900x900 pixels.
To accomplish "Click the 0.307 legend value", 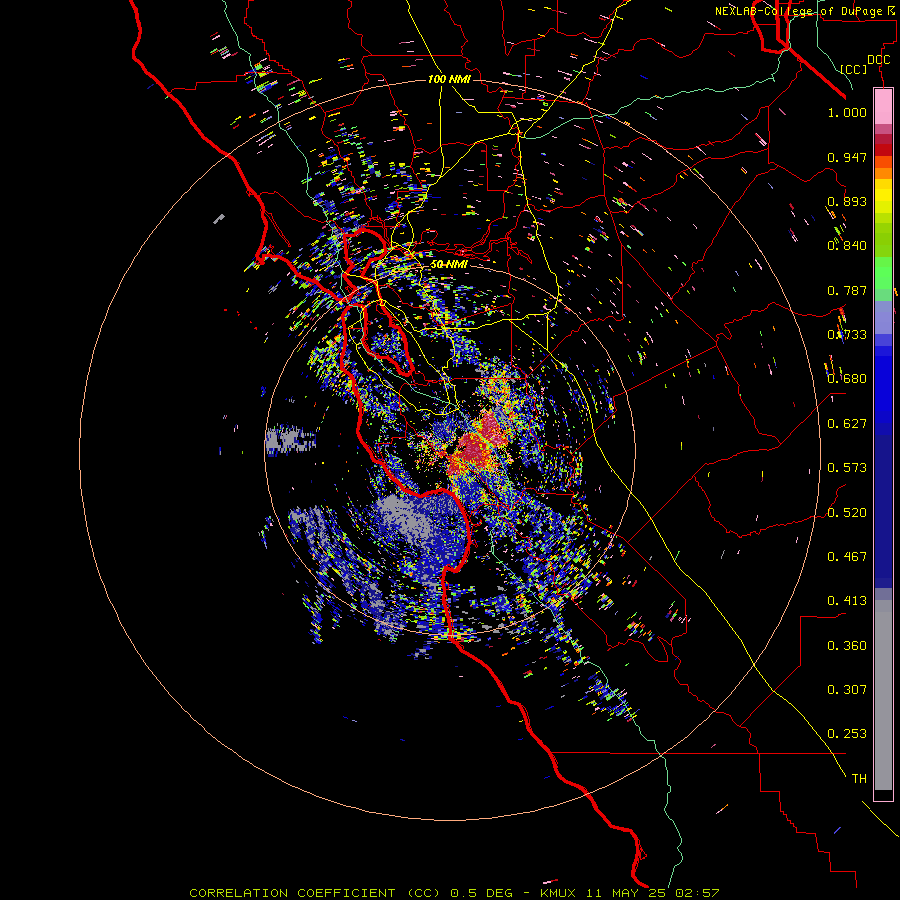I will (847, 690).
